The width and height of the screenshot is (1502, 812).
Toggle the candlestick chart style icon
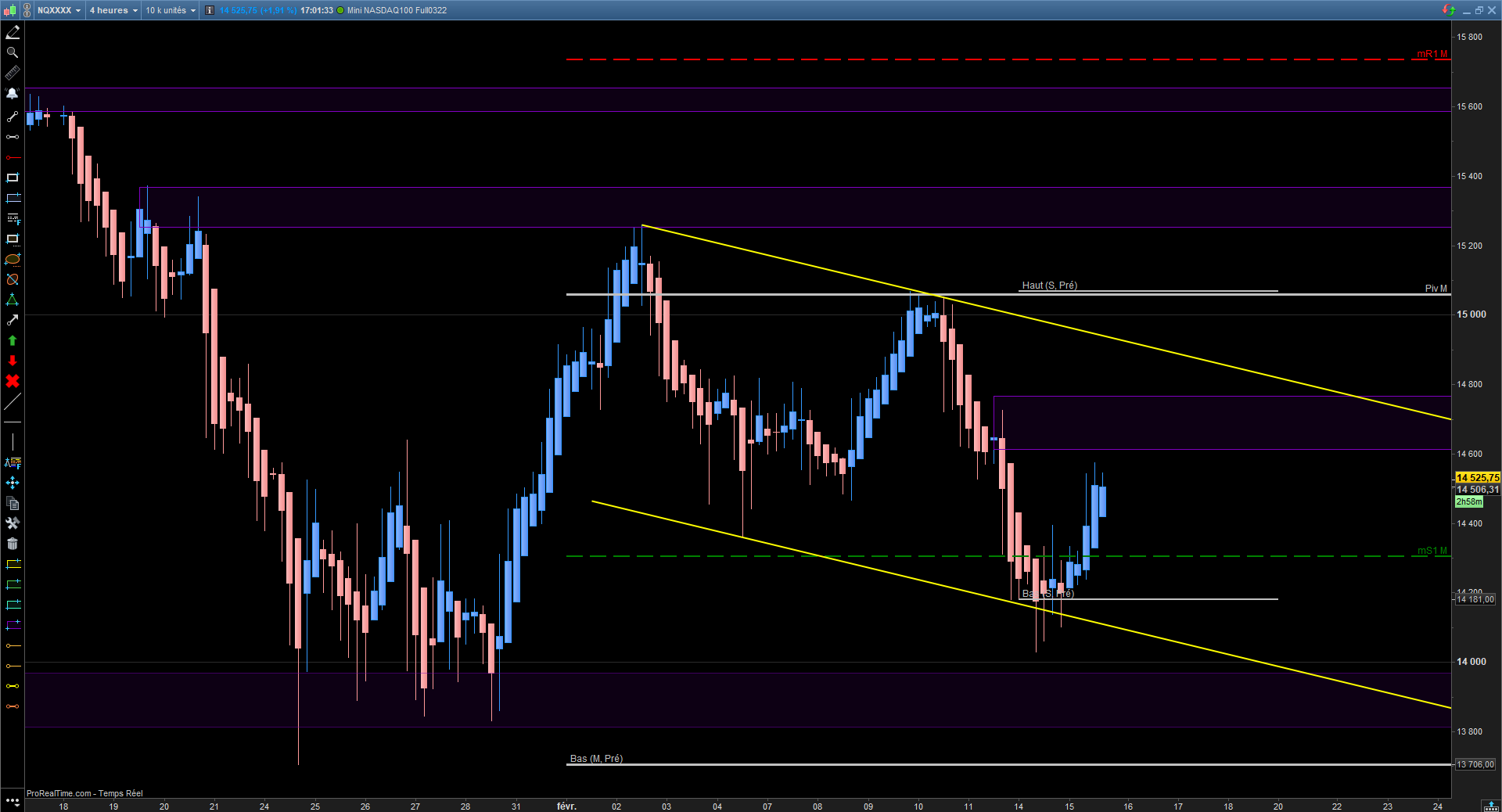[9, 10]
